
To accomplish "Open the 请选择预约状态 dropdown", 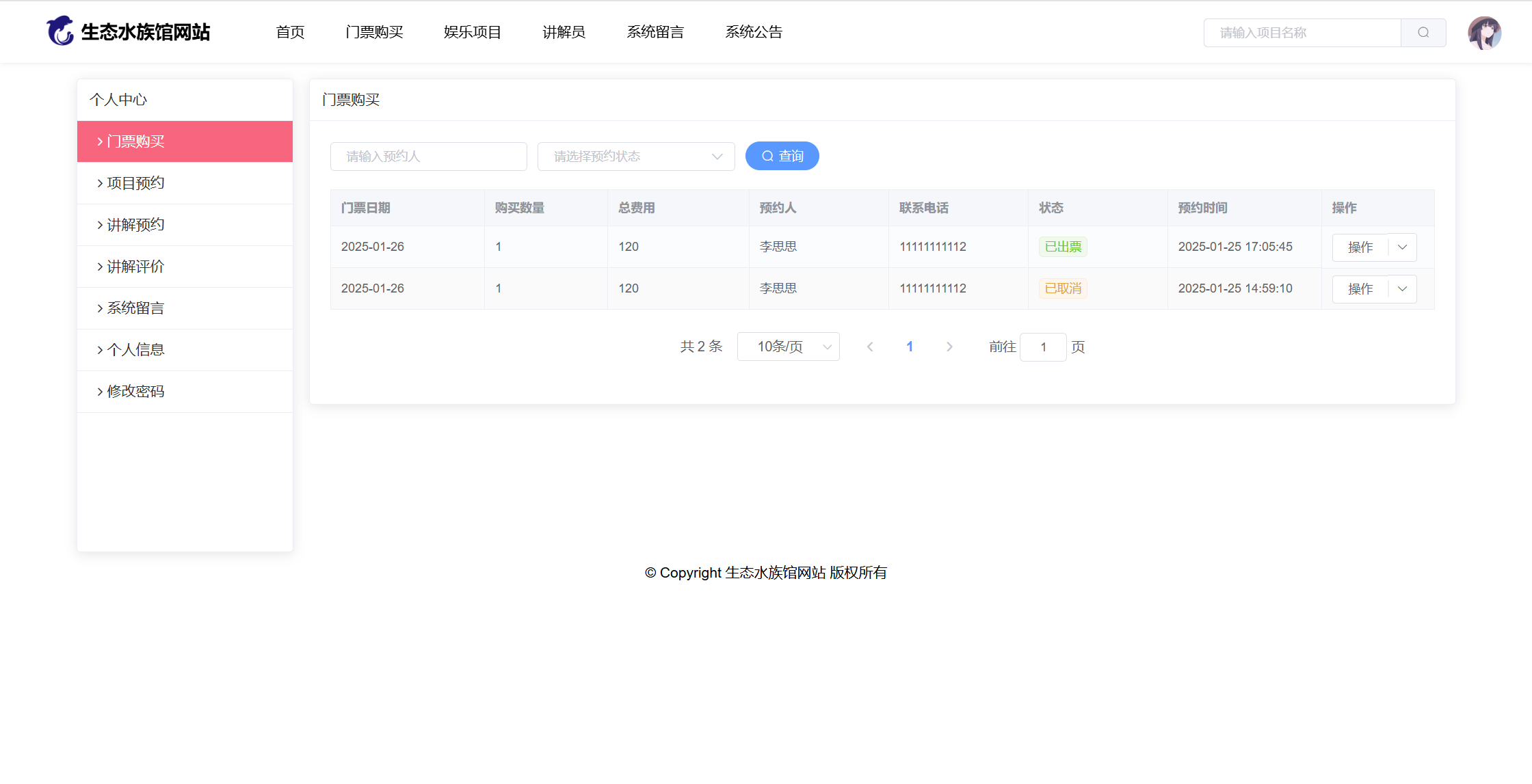I will coord(635,157).
